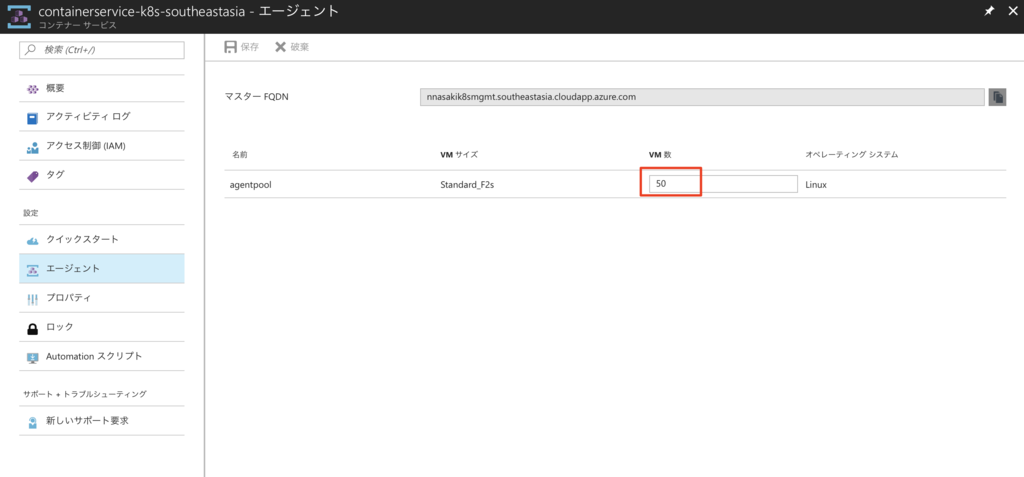
Task: Open アクセス制御 (IAM) menu item
Action: click(102, 146)
